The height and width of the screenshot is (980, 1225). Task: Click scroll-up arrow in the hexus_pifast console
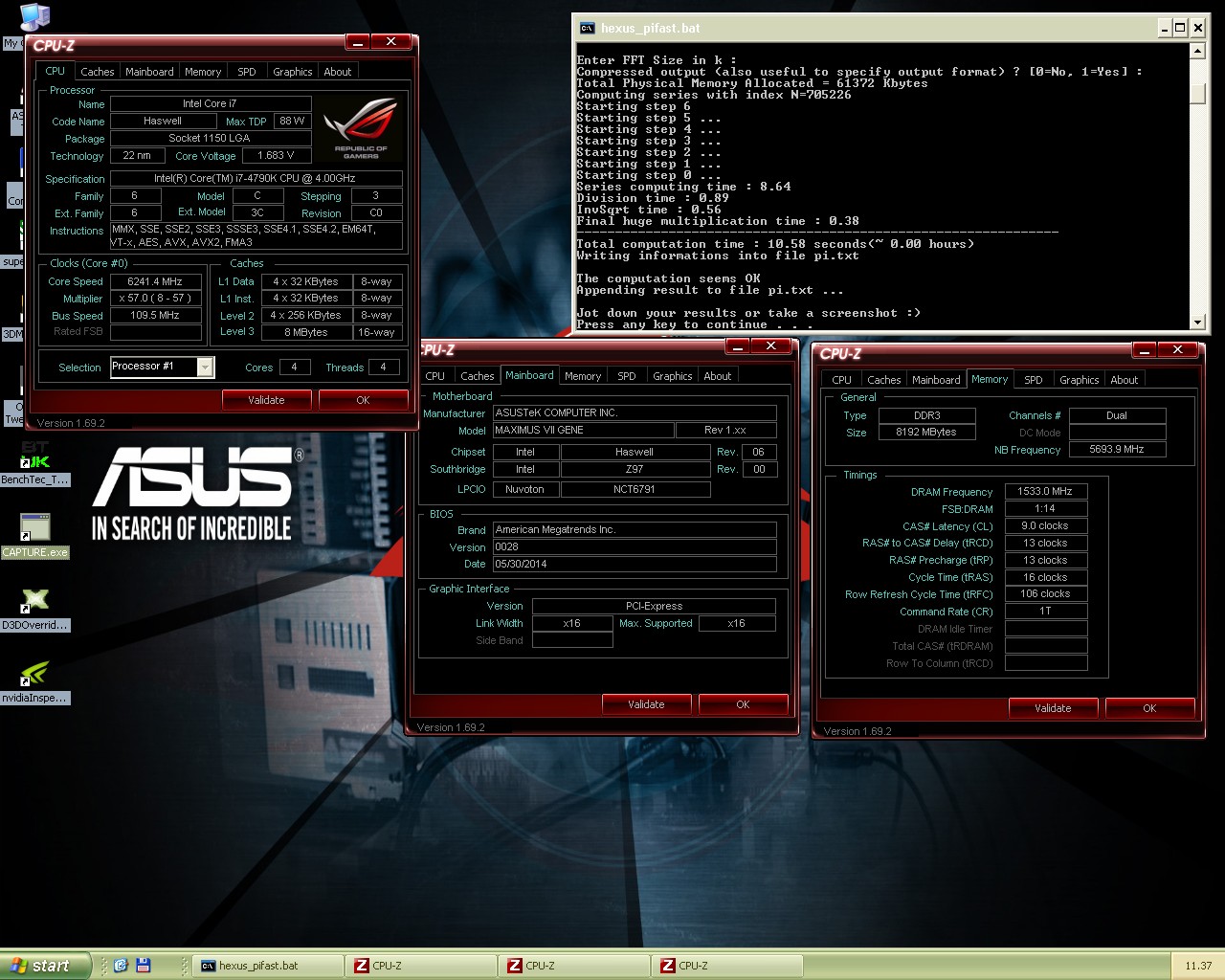1197,52
